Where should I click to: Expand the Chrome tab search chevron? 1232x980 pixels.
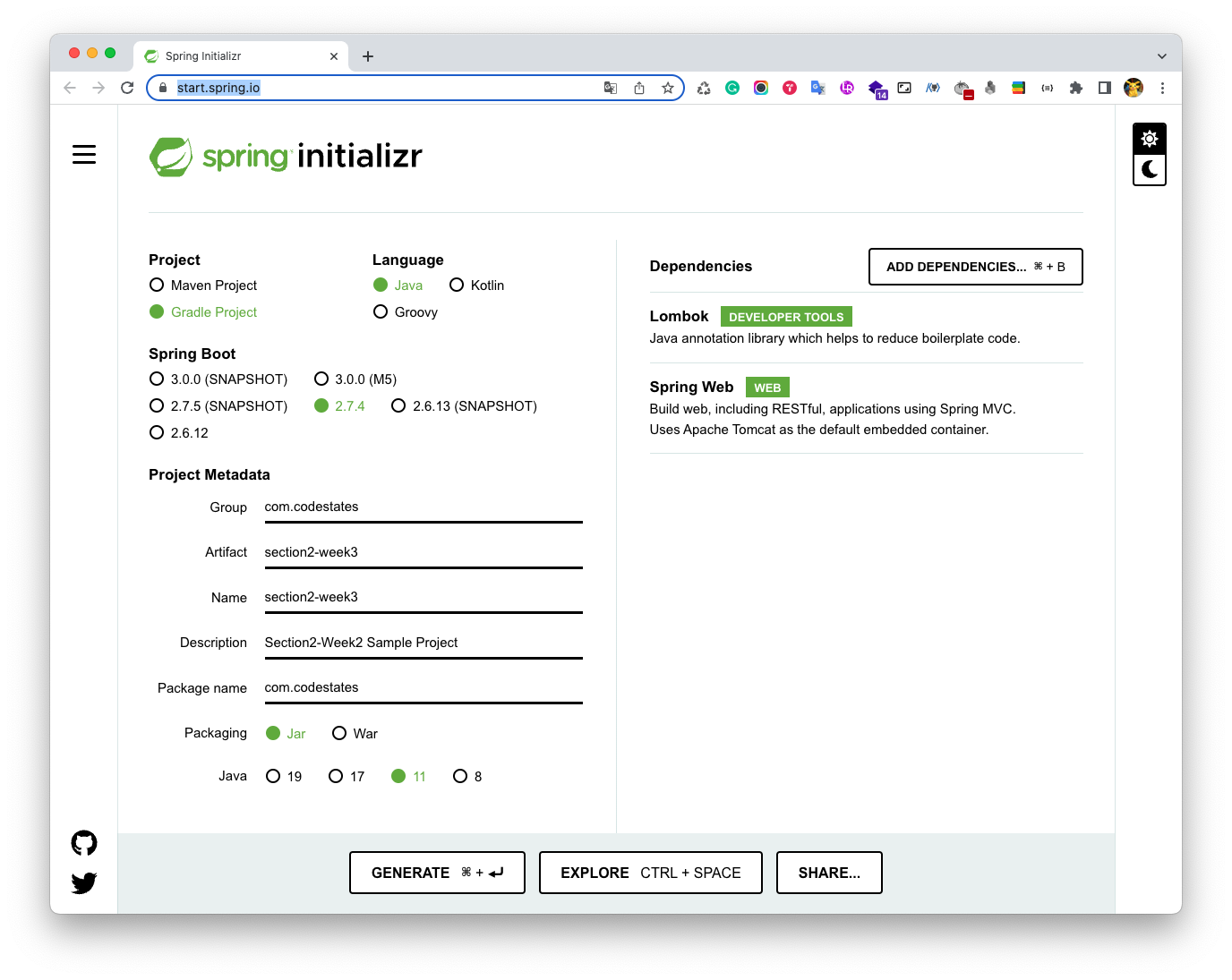pyautogui.click(x=1161, y=56)
